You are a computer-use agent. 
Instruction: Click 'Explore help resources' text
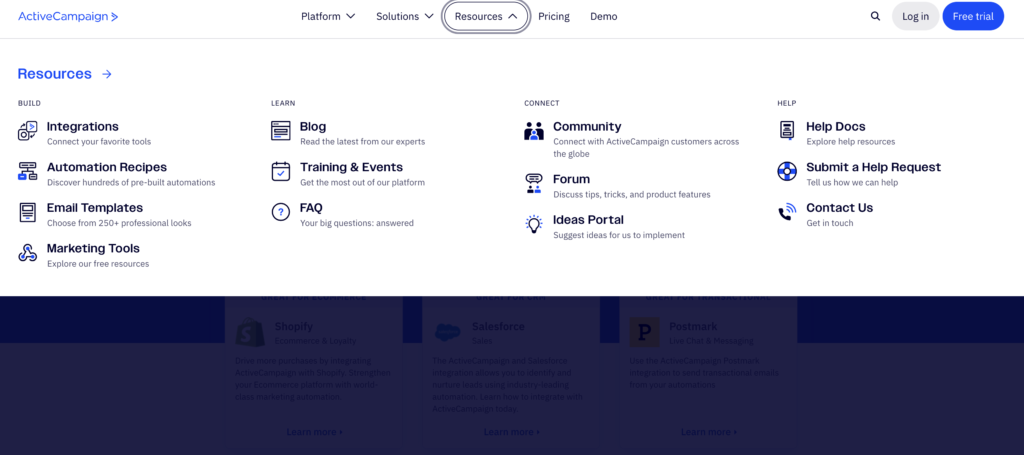point(850,142)
